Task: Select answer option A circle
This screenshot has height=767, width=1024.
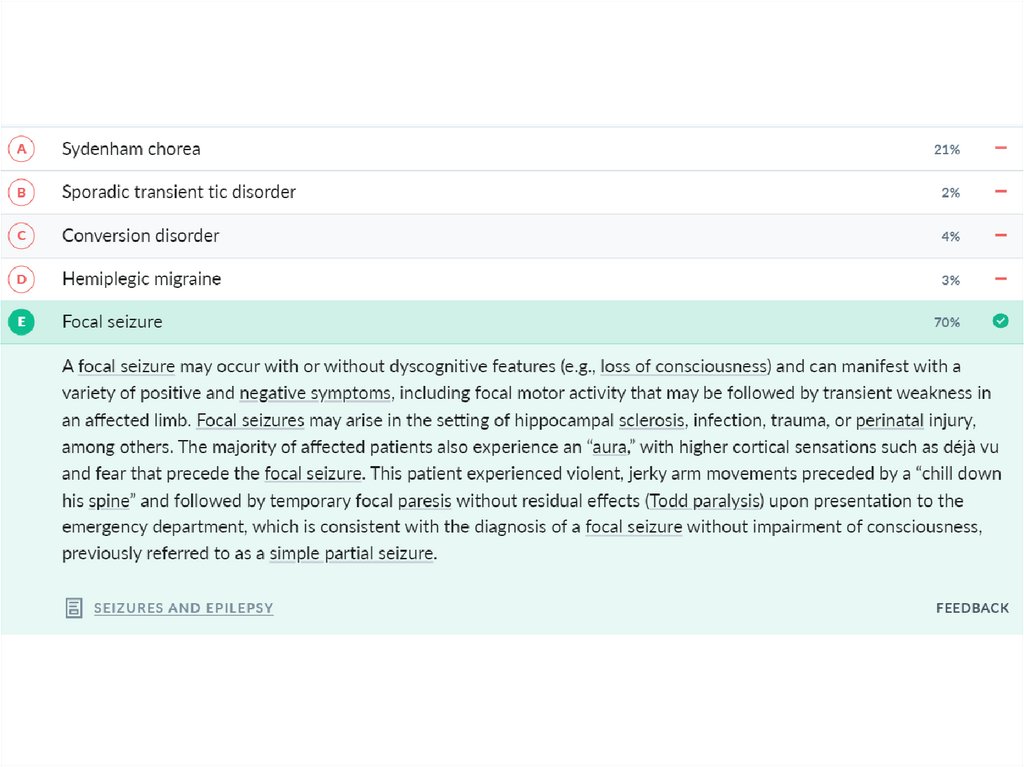Action: click(x=20, y=149)
